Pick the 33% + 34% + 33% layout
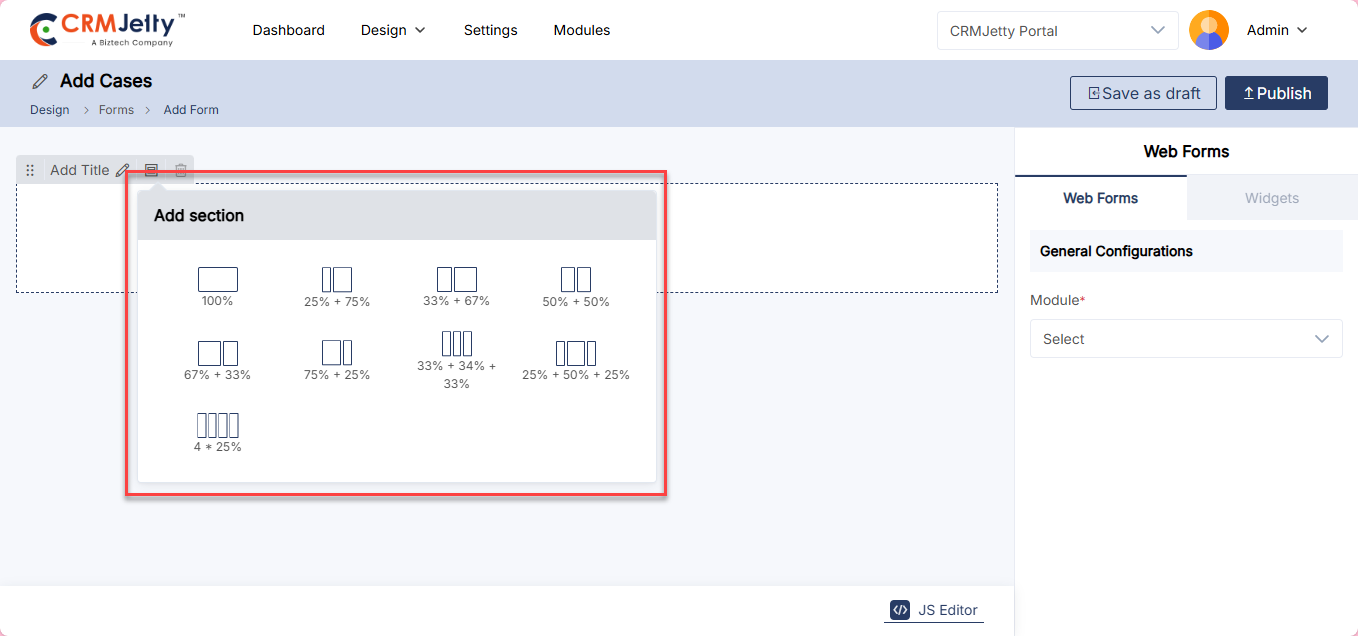The image size is (1358, 636). pyautogui.click(x=456, y=344)
